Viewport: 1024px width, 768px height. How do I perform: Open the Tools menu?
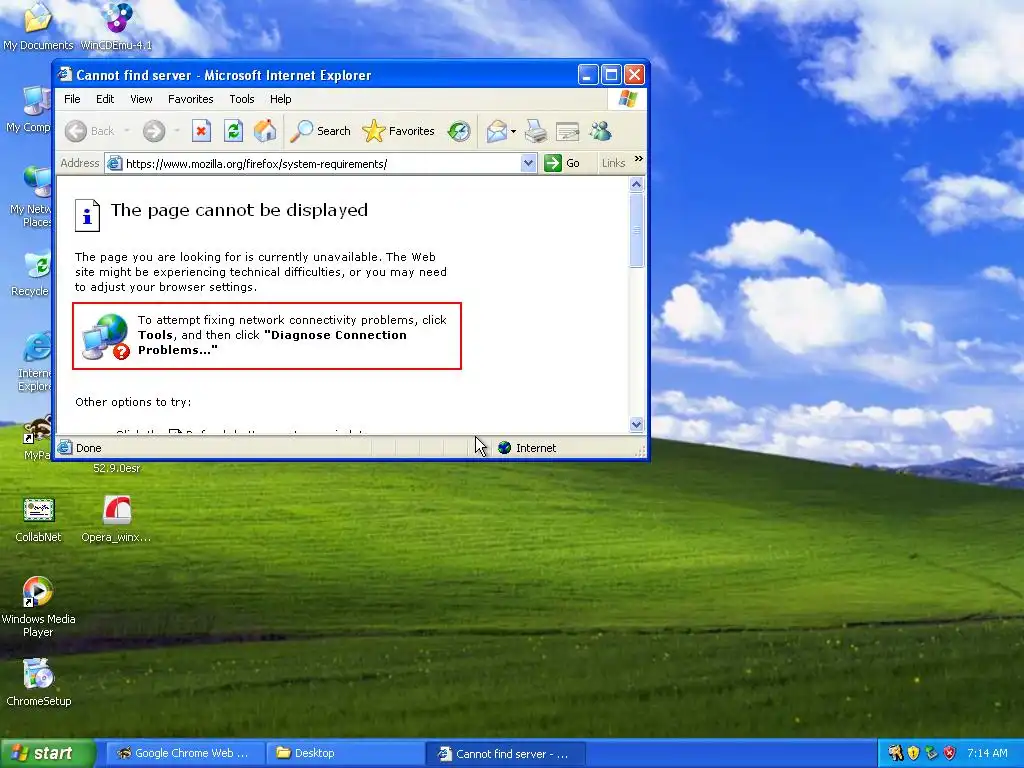tap(242, 99)
